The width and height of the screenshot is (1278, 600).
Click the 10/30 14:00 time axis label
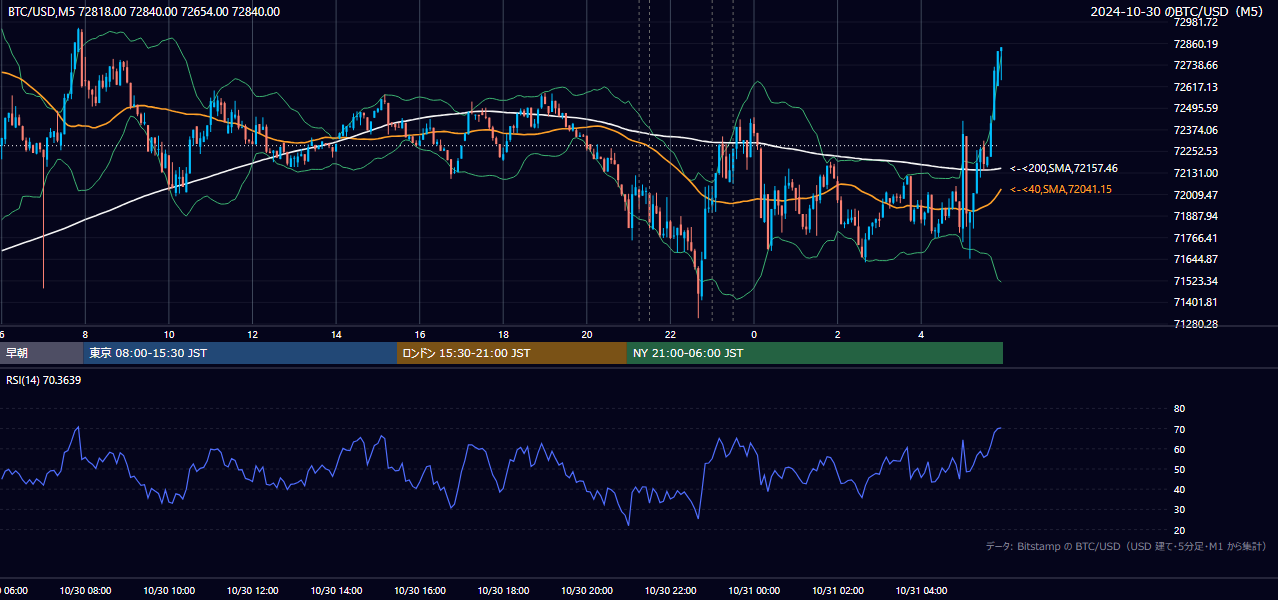(336, 591)
